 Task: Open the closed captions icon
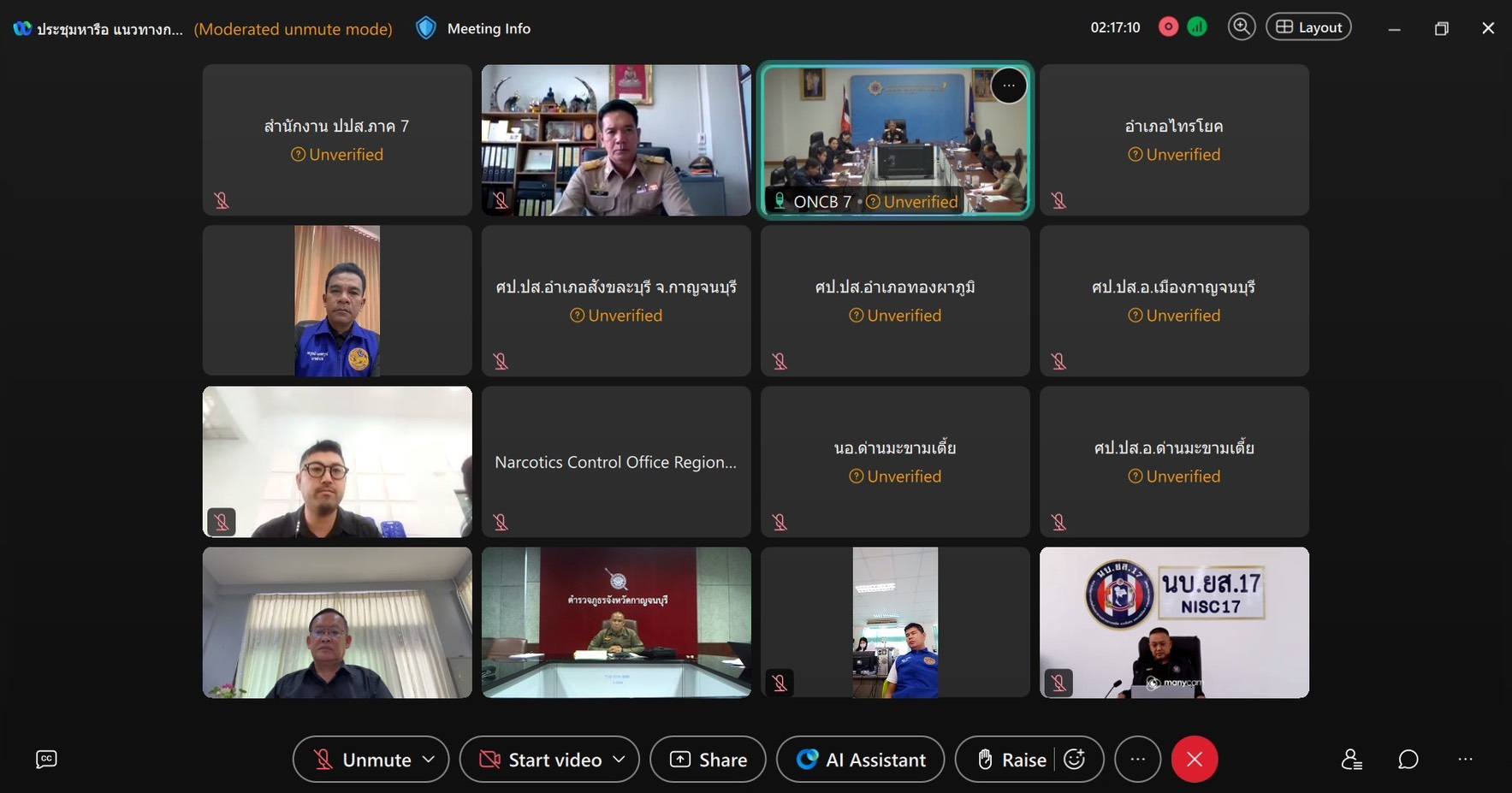tap(46, 759)
